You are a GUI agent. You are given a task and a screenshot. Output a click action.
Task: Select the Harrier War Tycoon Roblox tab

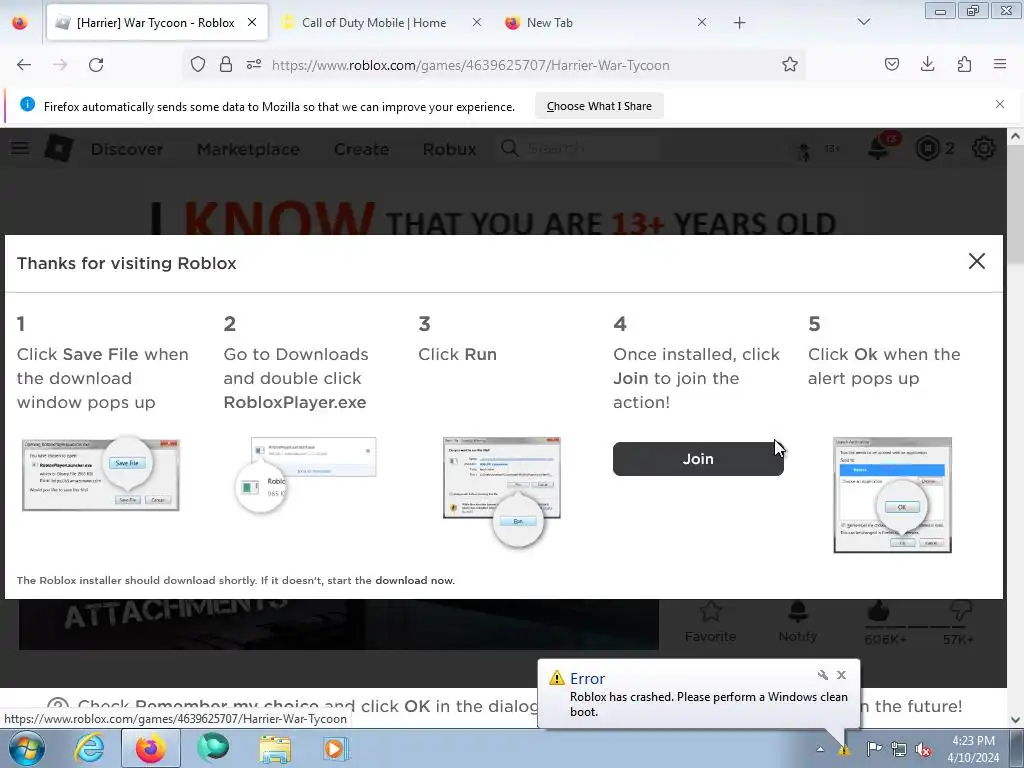(157, 23)
